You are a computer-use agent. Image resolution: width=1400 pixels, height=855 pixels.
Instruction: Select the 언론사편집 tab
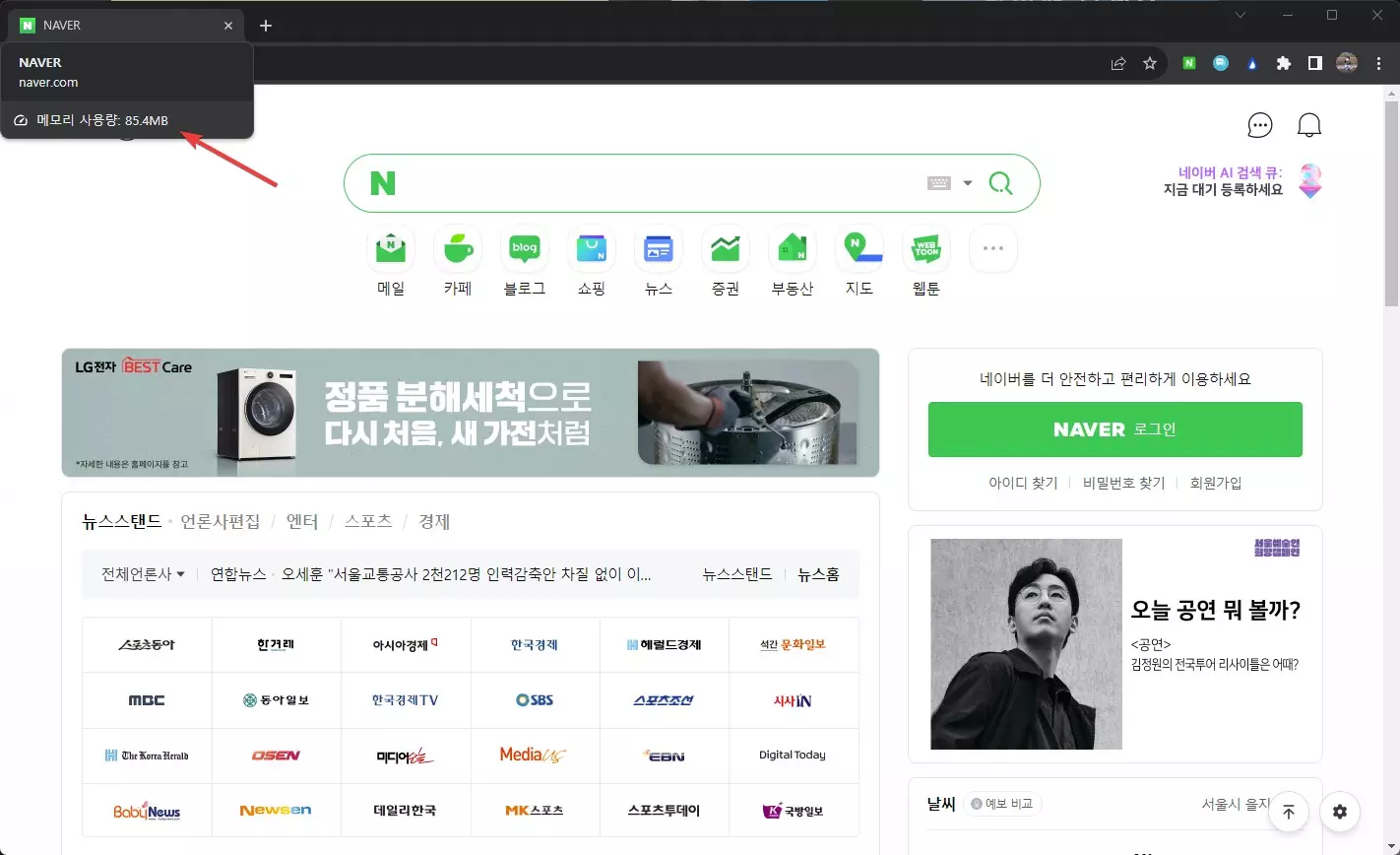point(221,522)
